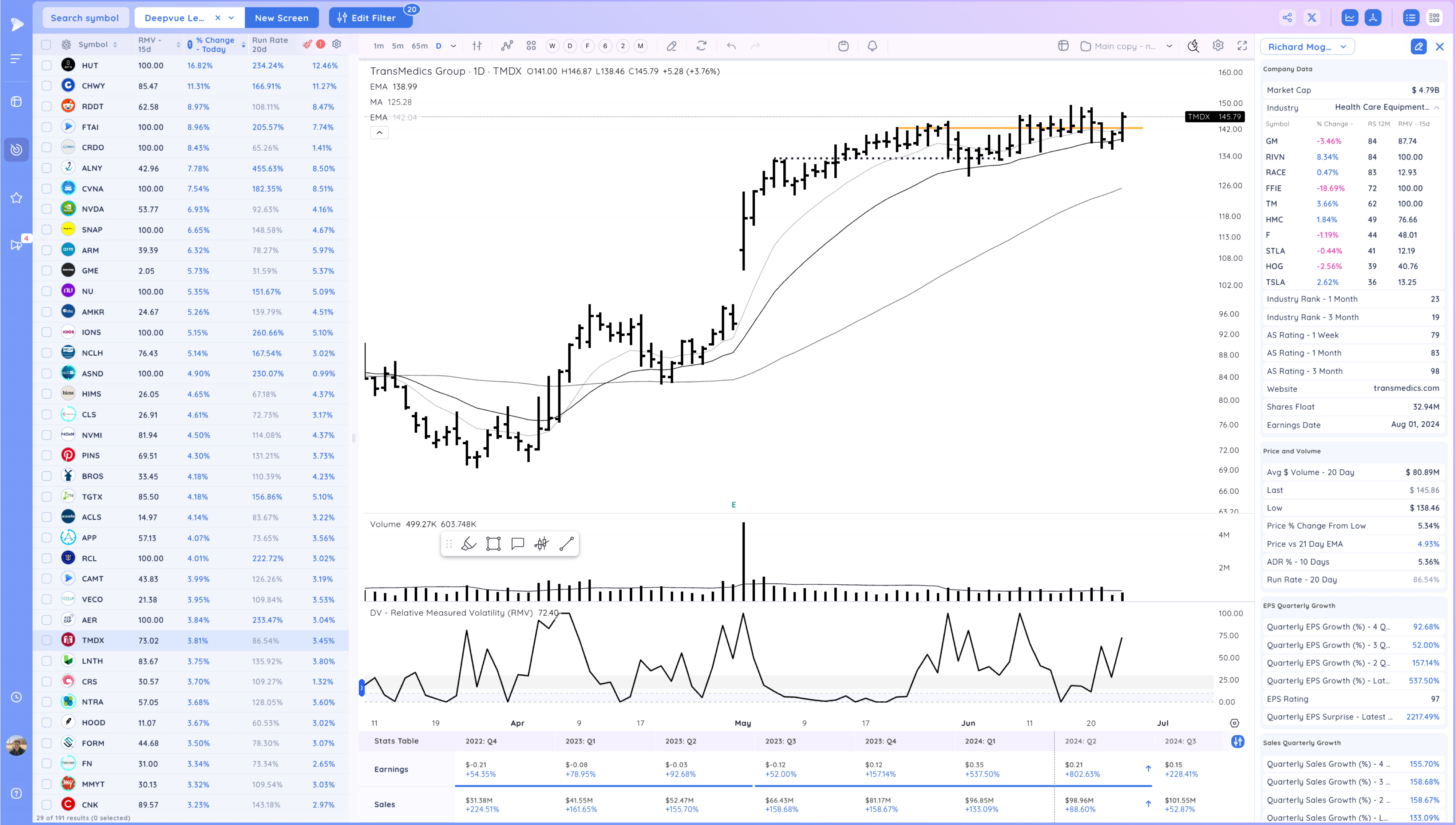Open the alert bell icon
Screen dimensions: 1456x825
[872, 46]
